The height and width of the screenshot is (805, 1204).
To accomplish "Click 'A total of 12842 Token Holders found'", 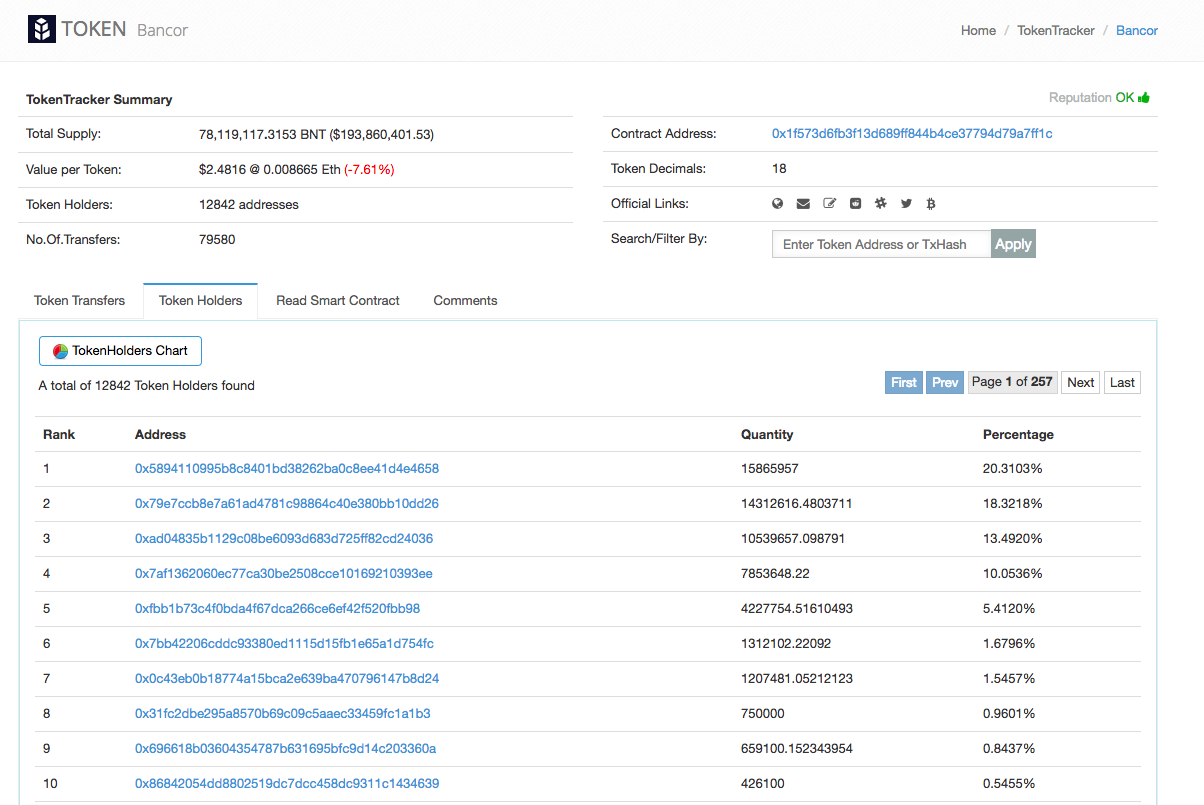I will coord(147,385).
